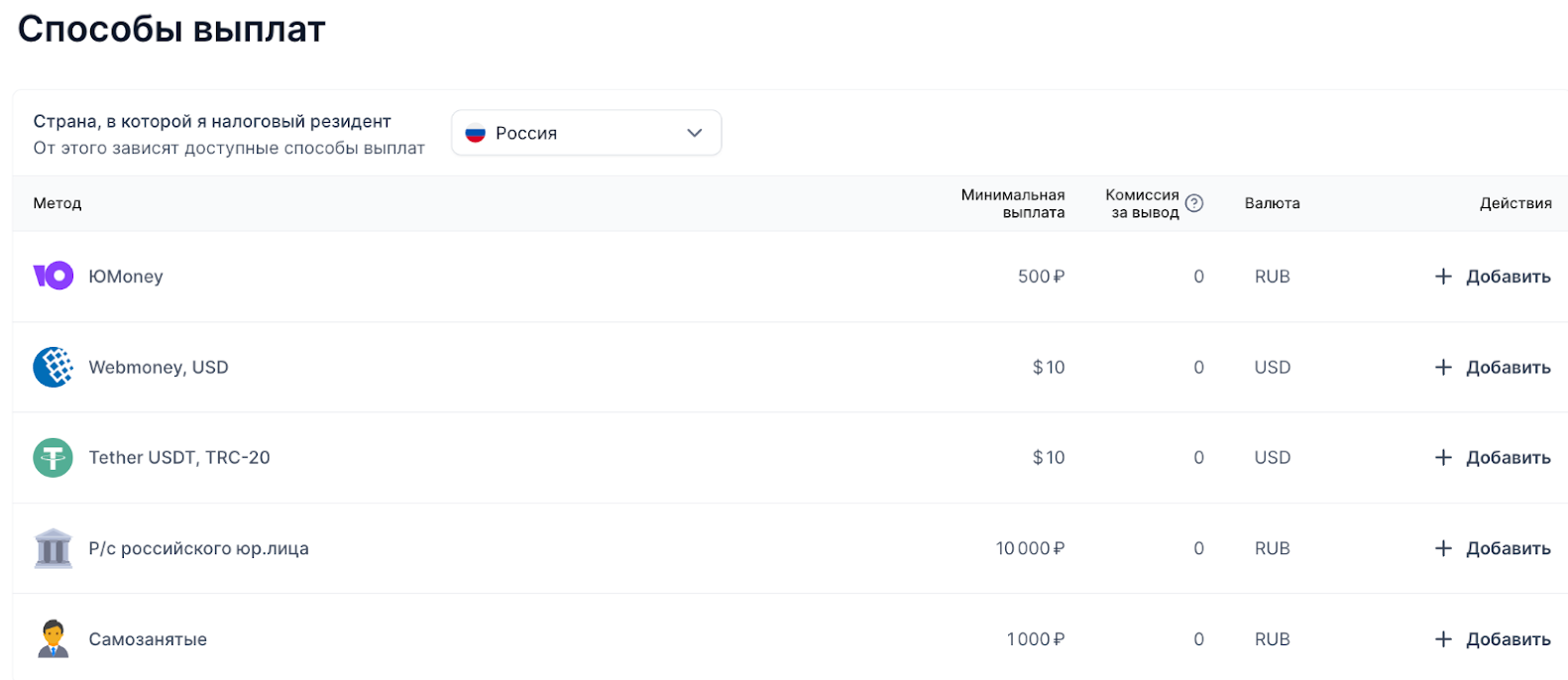Click the plus icon in Tether row
Viewport: 1568px width, 680px height.
pyautogui.click(x=1443, y=458)
